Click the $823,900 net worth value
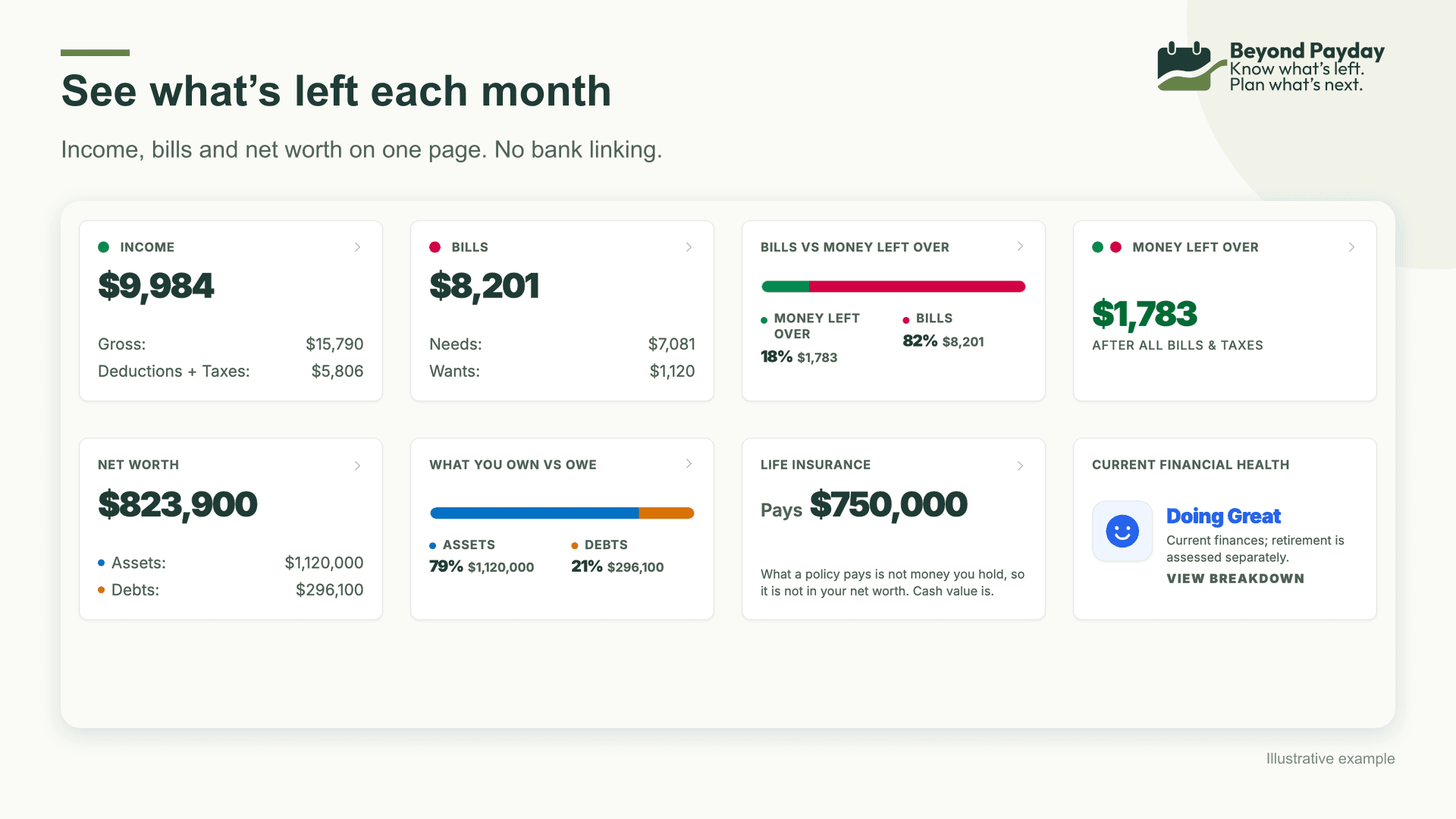 (x=177, y=504)
